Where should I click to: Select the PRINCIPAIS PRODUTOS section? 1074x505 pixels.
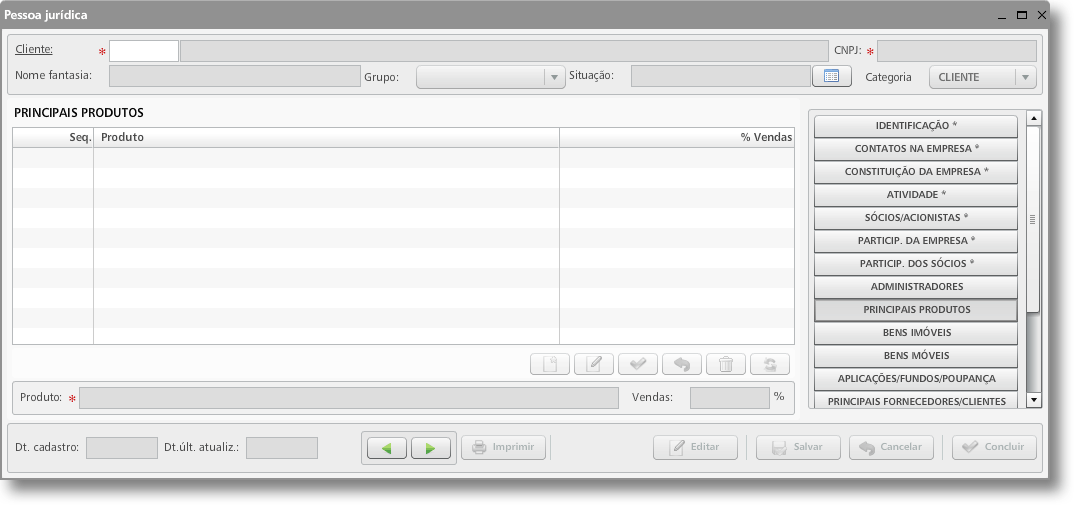click(x=916, y=310)
